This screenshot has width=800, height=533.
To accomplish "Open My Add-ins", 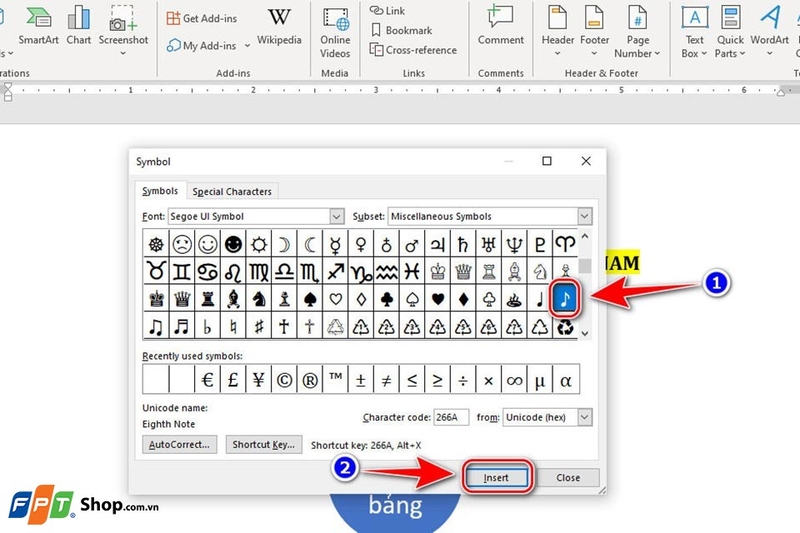I will (x=202, y=46).
